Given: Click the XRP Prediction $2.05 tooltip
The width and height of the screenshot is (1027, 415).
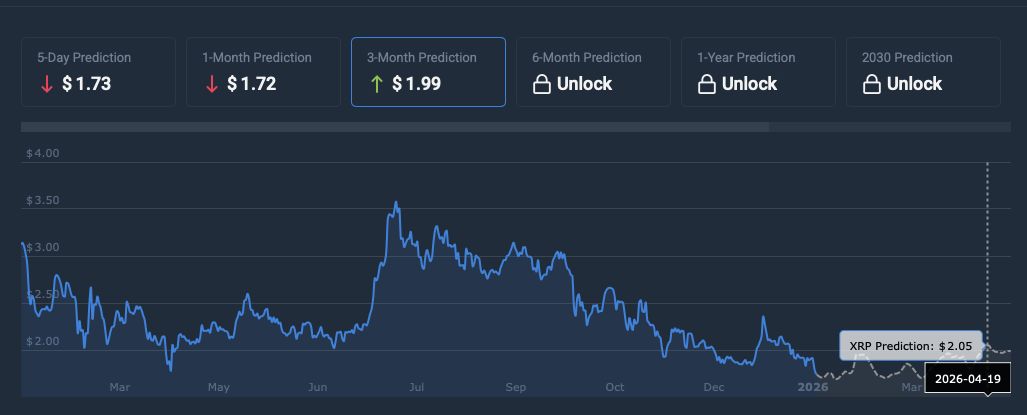Looking at the screenshot, I should click(910, 345).
